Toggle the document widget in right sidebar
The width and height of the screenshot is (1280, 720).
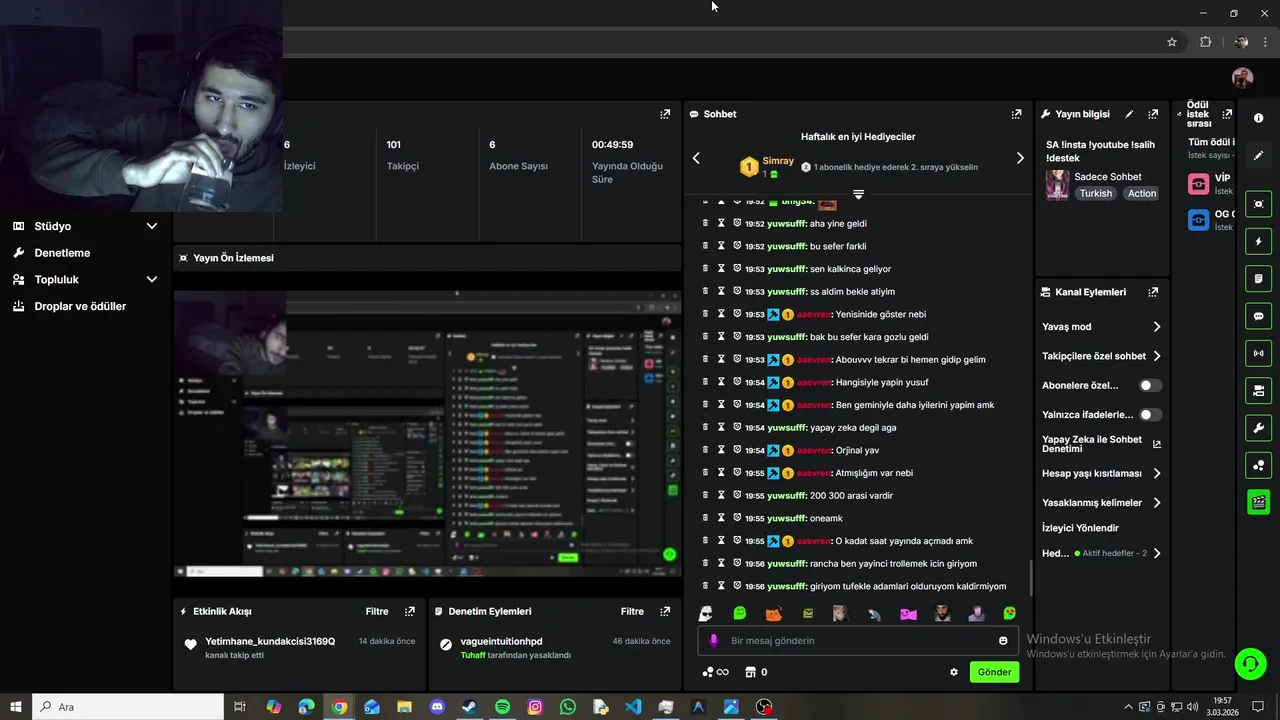(1259, 278)
